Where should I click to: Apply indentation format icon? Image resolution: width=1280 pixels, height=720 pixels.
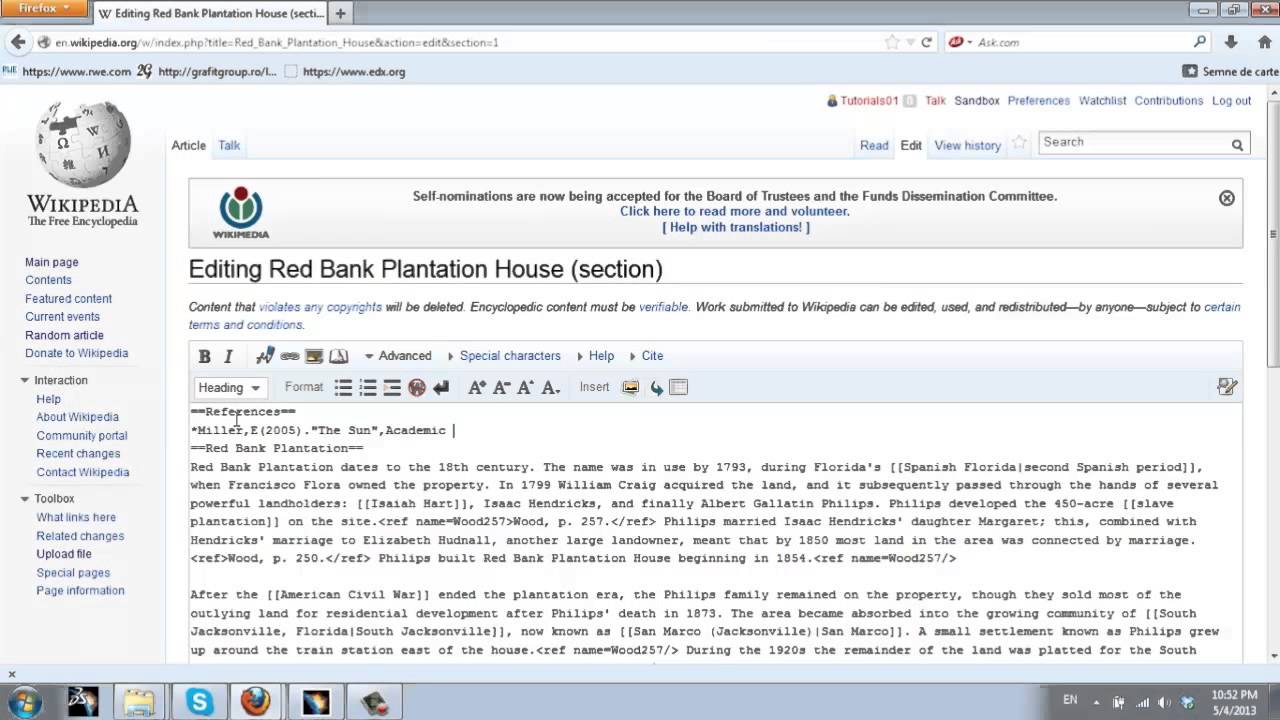pos(392,388)
